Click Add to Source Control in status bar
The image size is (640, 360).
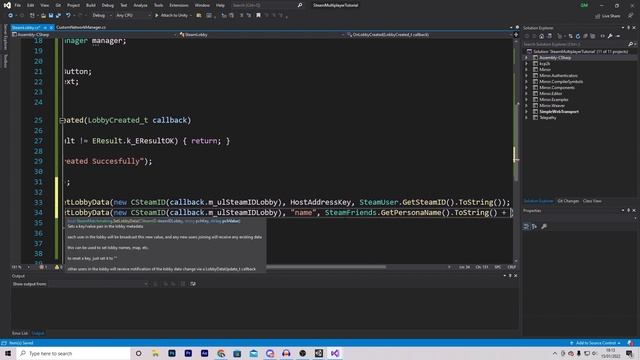[x=596, y=343]
